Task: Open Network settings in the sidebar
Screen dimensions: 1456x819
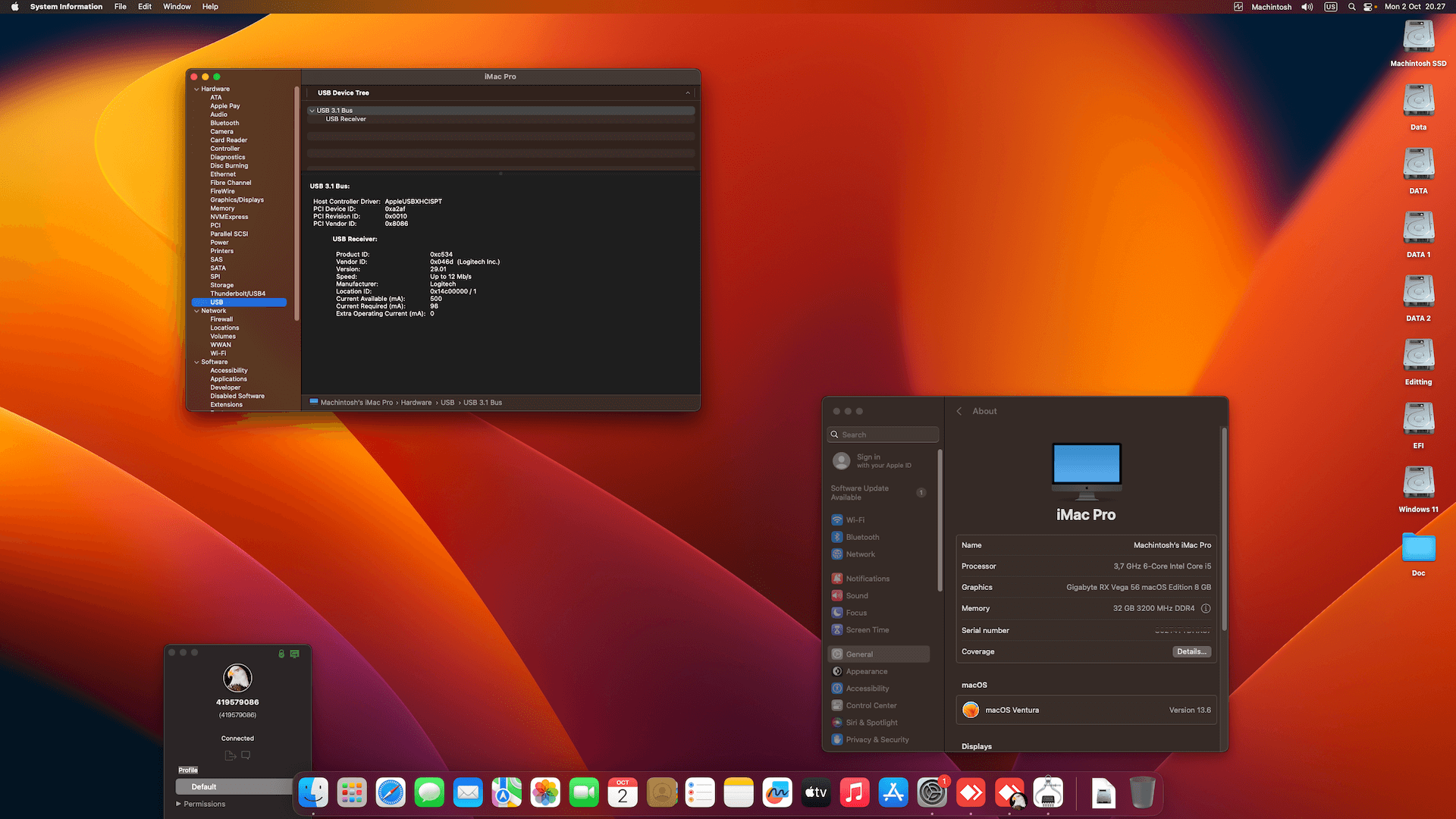Action: coord(860,554)
